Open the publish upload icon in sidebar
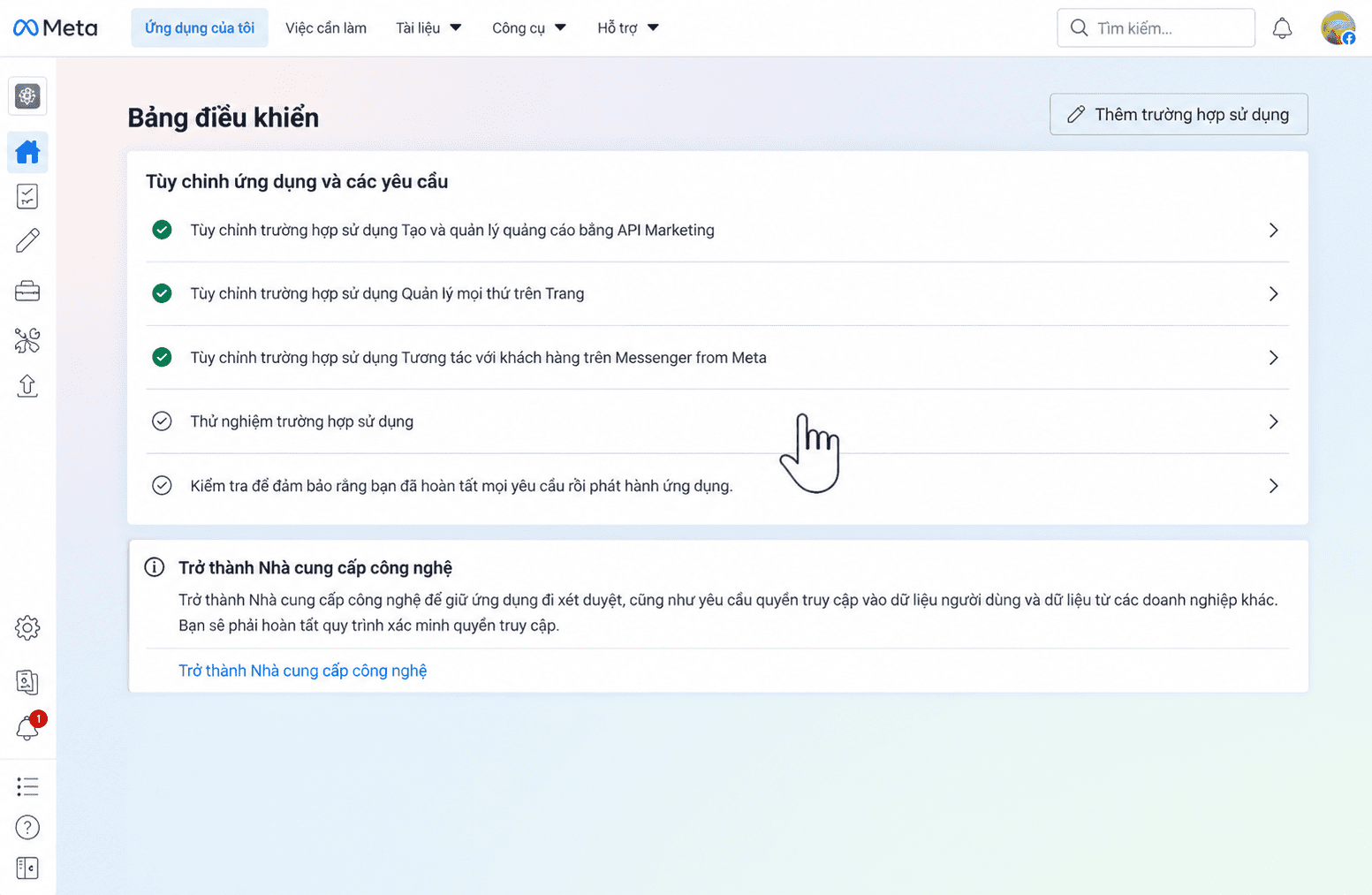The image size is (1372, 895). 27,386
